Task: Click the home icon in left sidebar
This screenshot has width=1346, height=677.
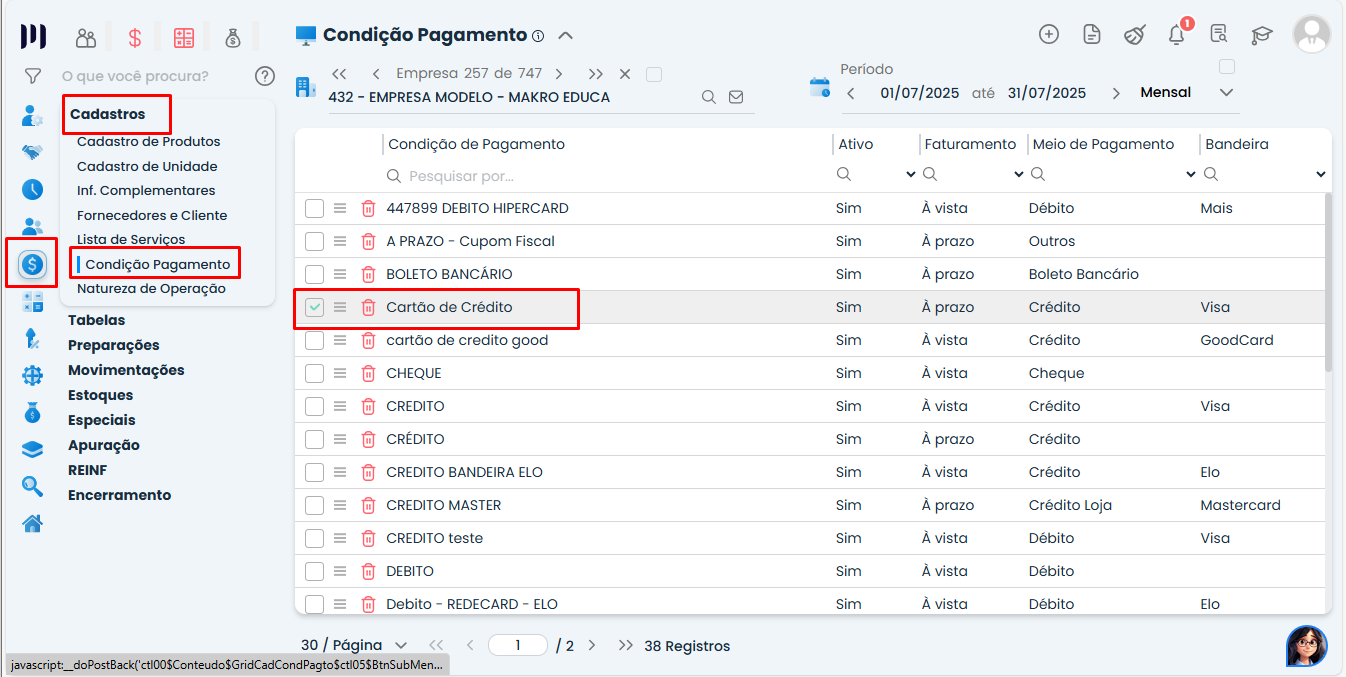Action: click(33, 523)
